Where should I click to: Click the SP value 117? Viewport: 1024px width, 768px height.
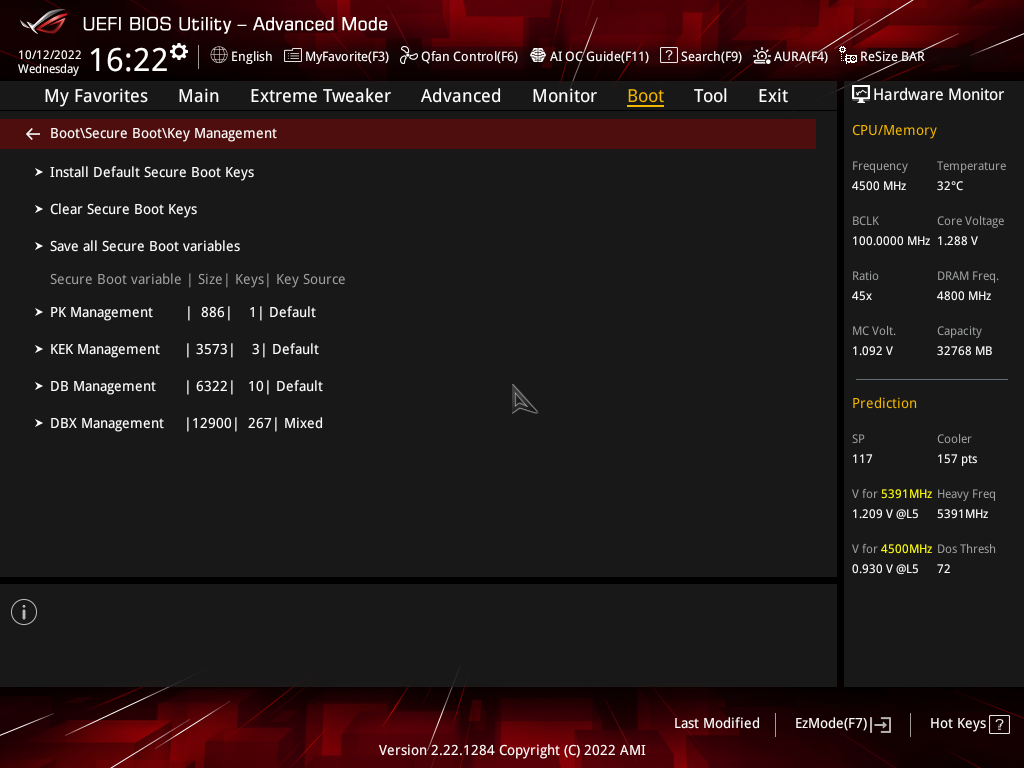pyautogui.click(x=861, y=458)
